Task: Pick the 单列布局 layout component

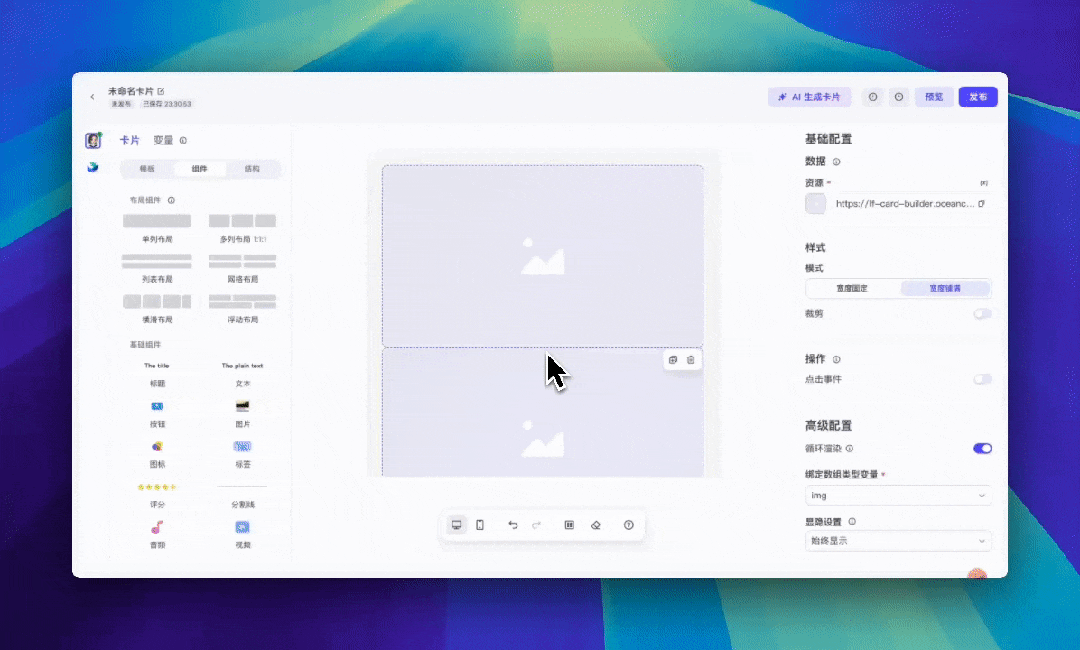Action: [157, 229]
